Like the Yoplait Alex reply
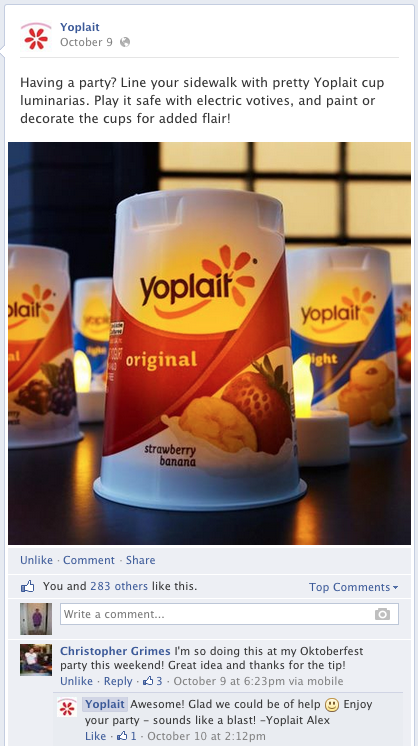 [x=96, y=736]
